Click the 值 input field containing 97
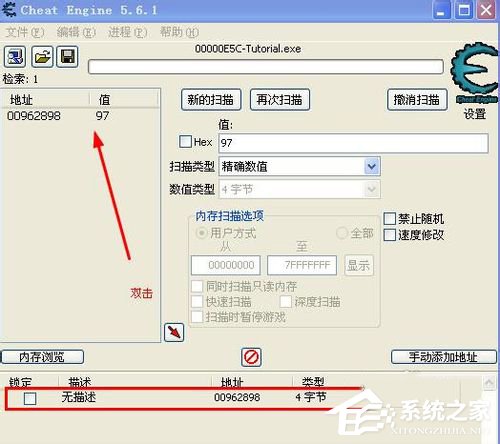The height and width of the screenshot is (444, 500). 353,143
